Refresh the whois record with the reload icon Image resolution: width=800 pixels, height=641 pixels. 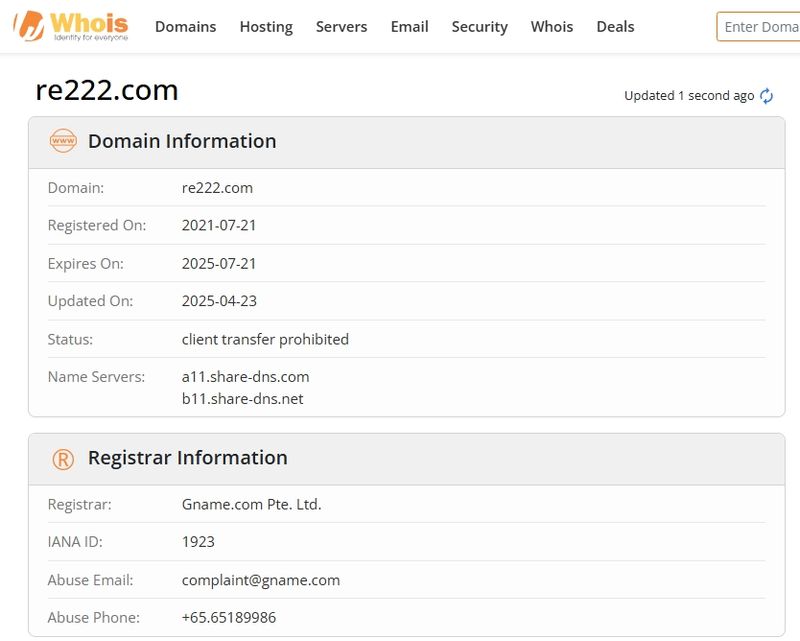tap(766, 96)
